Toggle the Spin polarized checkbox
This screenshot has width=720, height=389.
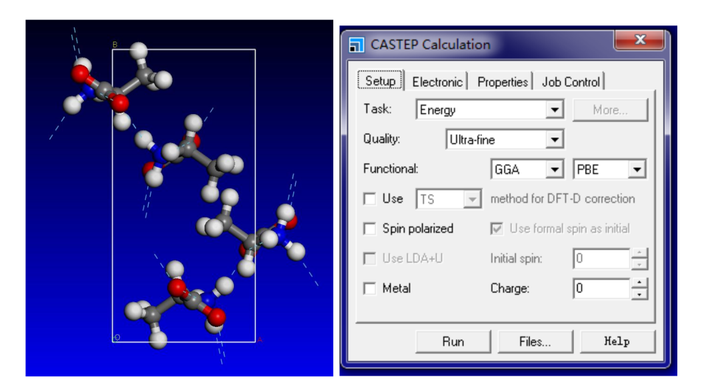point(370,229)
